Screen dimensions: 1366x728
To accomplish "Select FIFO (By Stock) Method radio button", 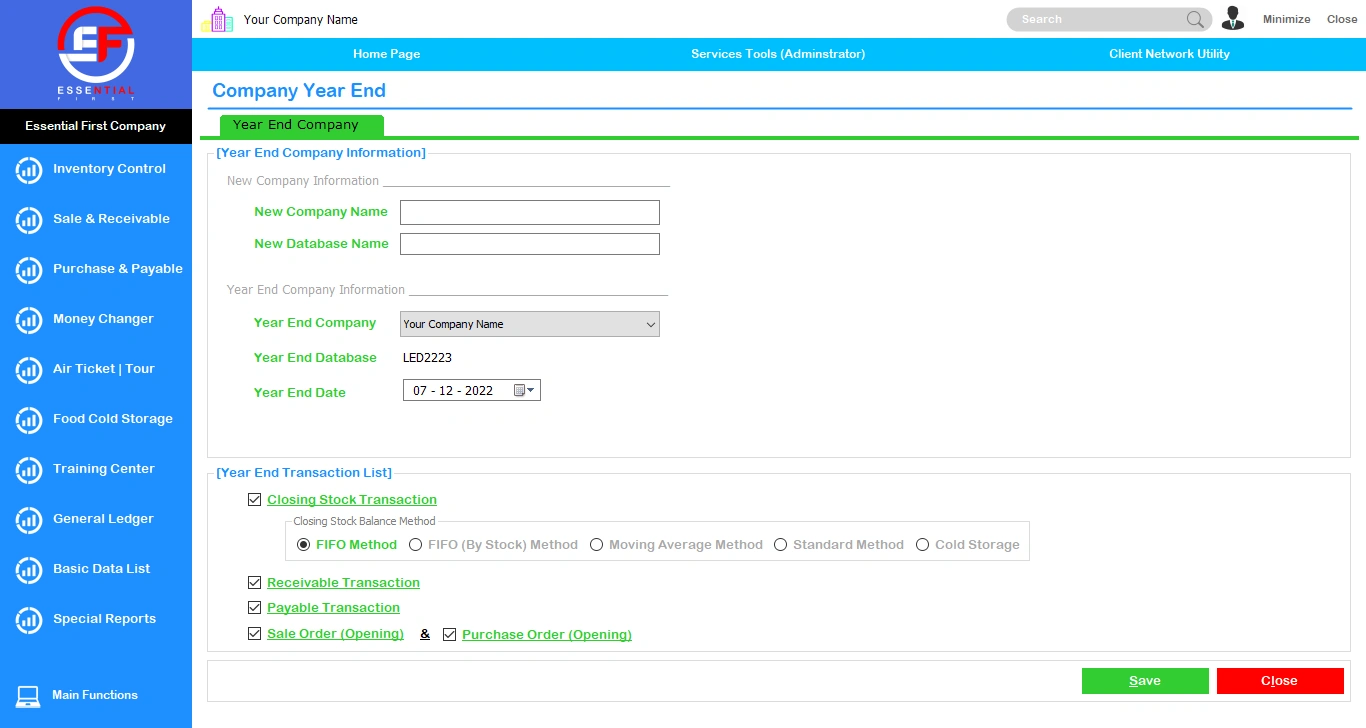I will [x=416, y=545].
